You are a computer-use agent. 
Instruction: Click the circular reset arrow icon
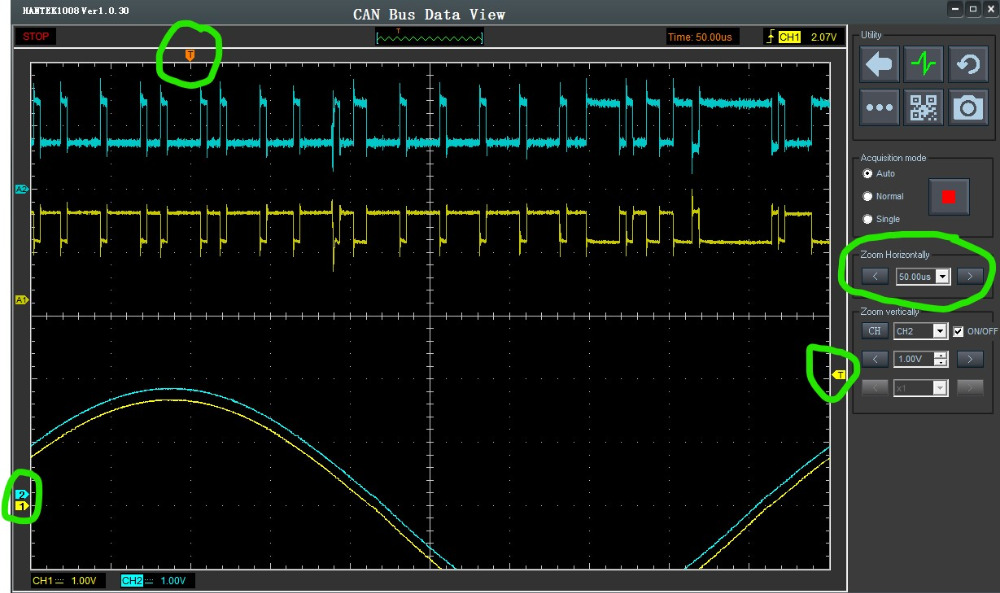coord(968,65)
